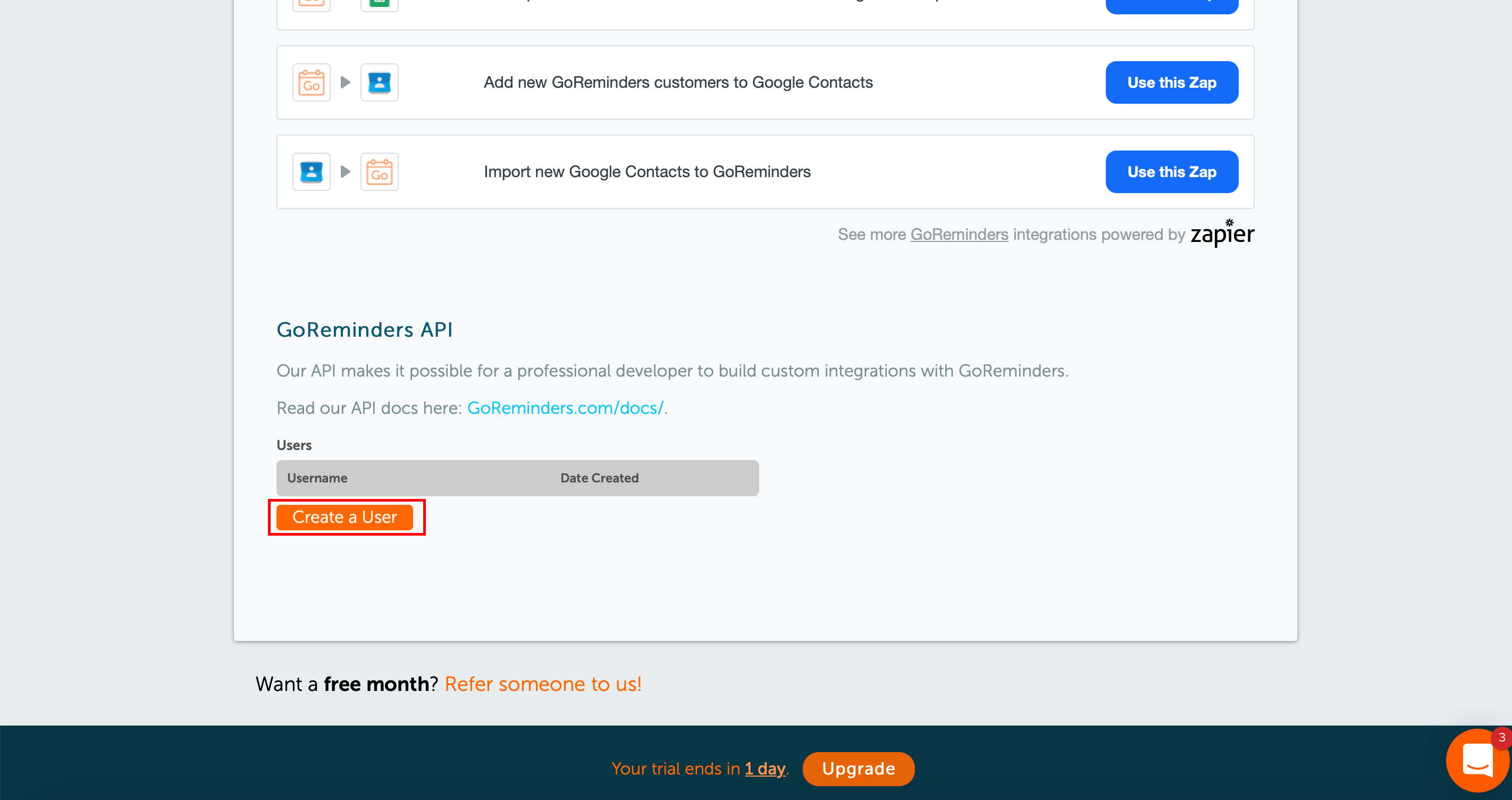Click the arrow icon between GoReminders and Google
The image size is (1512, 800).
click(x=346, y=82)
